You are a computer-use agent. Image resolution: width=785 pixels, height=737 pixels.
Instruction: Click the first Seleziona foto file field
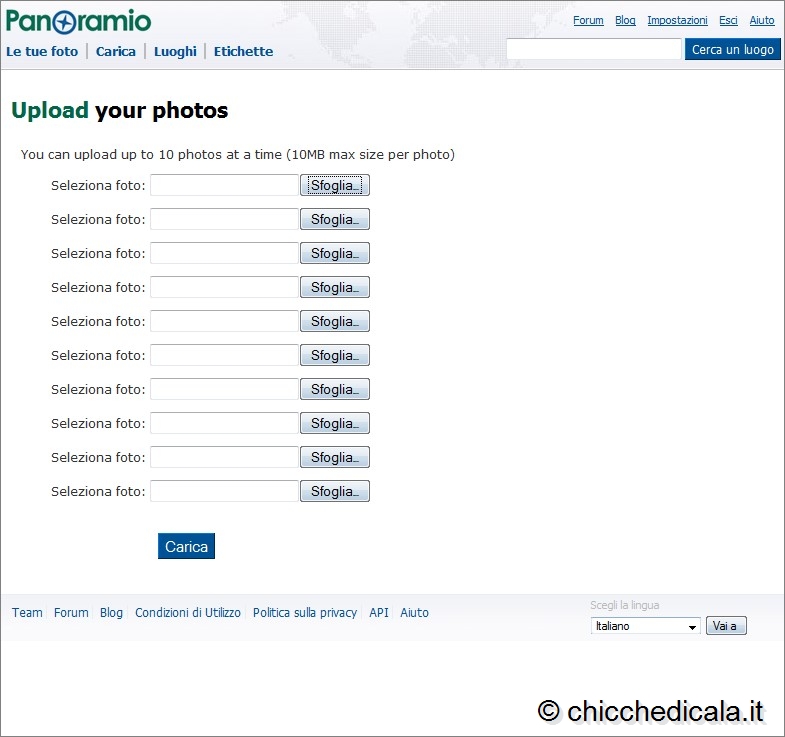click(224, 185)
